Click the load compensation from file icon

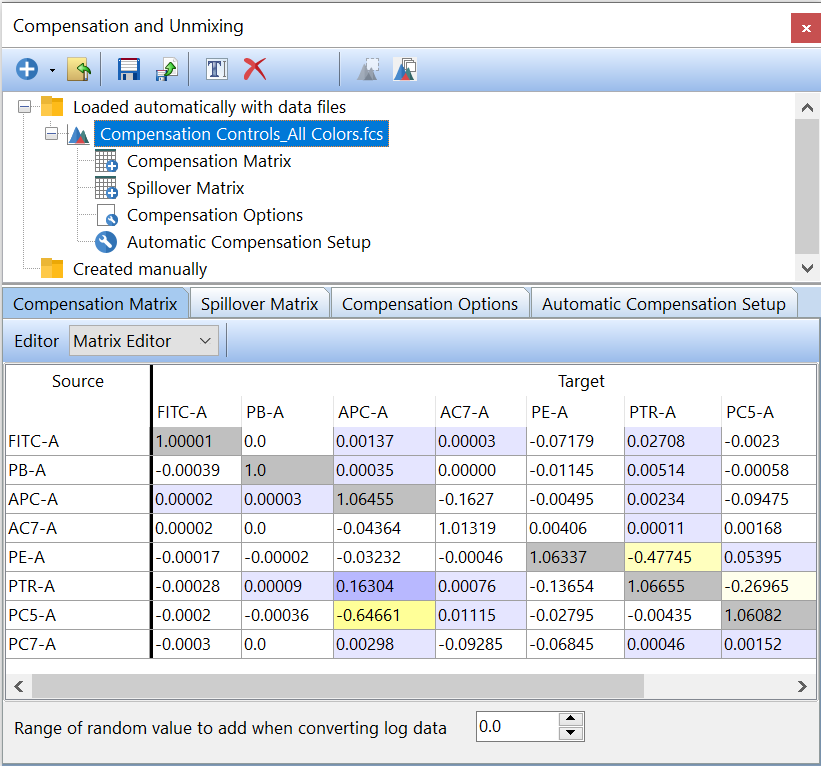pos(79,69)
